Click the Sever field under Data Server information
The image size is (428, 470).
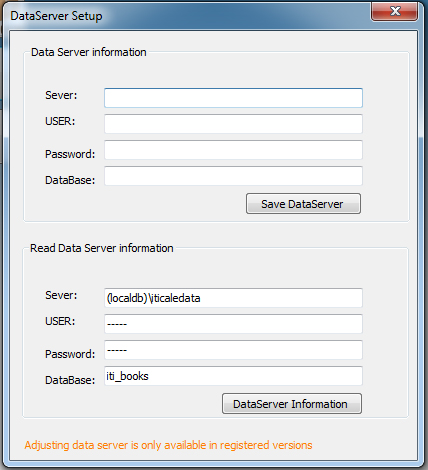(x=233, y=98)
